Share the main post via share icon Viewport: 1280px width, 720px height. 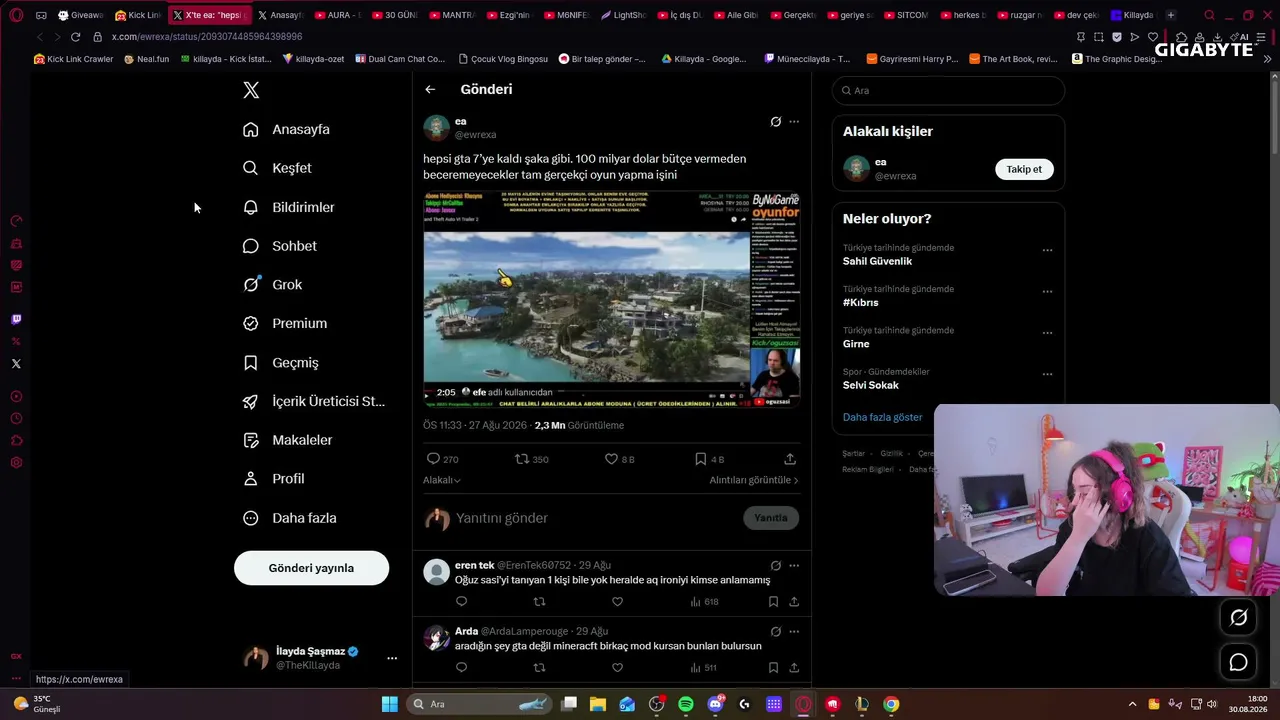tap(790, 459)
